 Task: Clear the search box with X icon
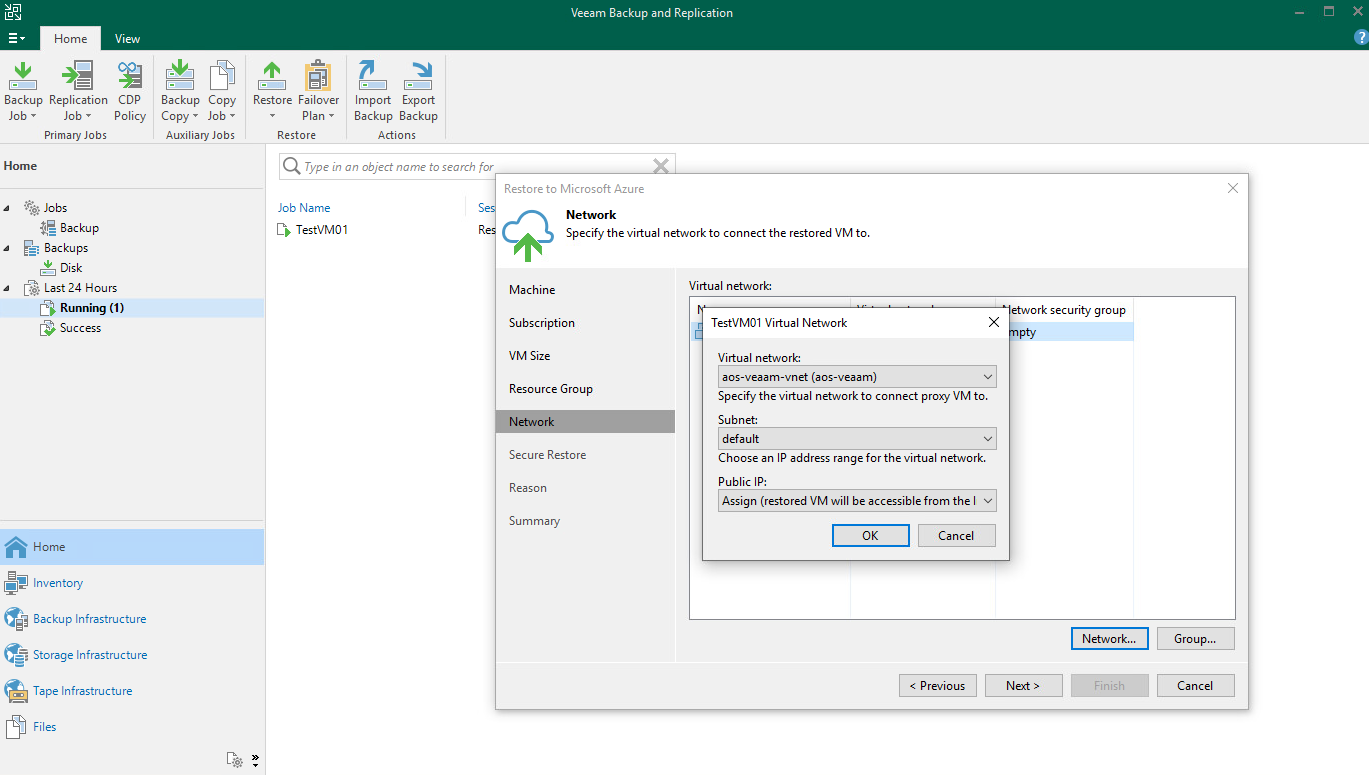click(660, 167)
